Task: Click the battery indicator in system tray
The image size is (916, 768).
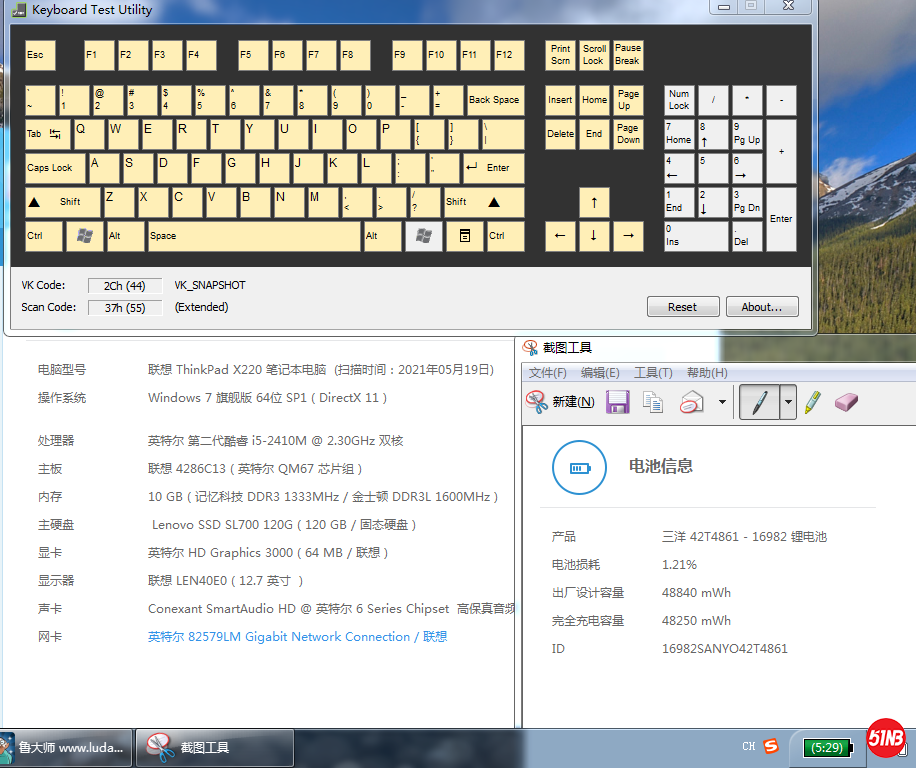Action: click(x=826, y=747)
